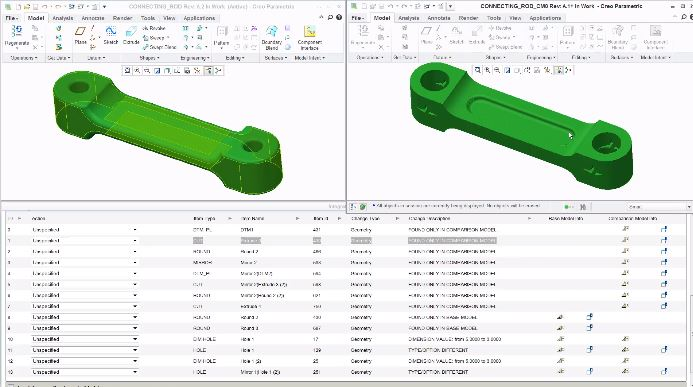This screenshot has width=693, height=387.
Task: Expand the Surfaces group in left window
Action: click(276, 58)
